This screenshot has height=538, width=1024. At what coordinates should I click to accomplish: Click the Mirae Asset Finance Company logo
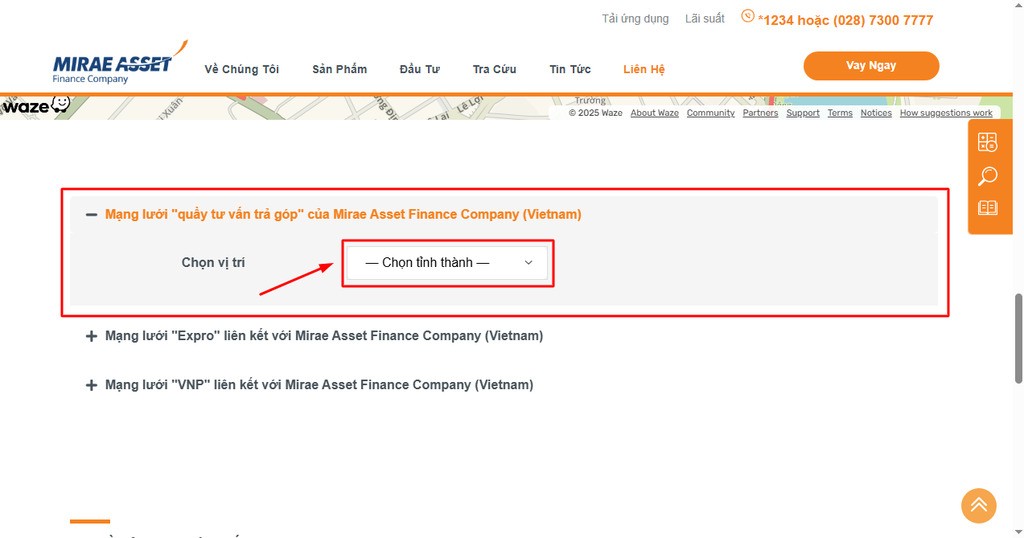click(120, 63)
